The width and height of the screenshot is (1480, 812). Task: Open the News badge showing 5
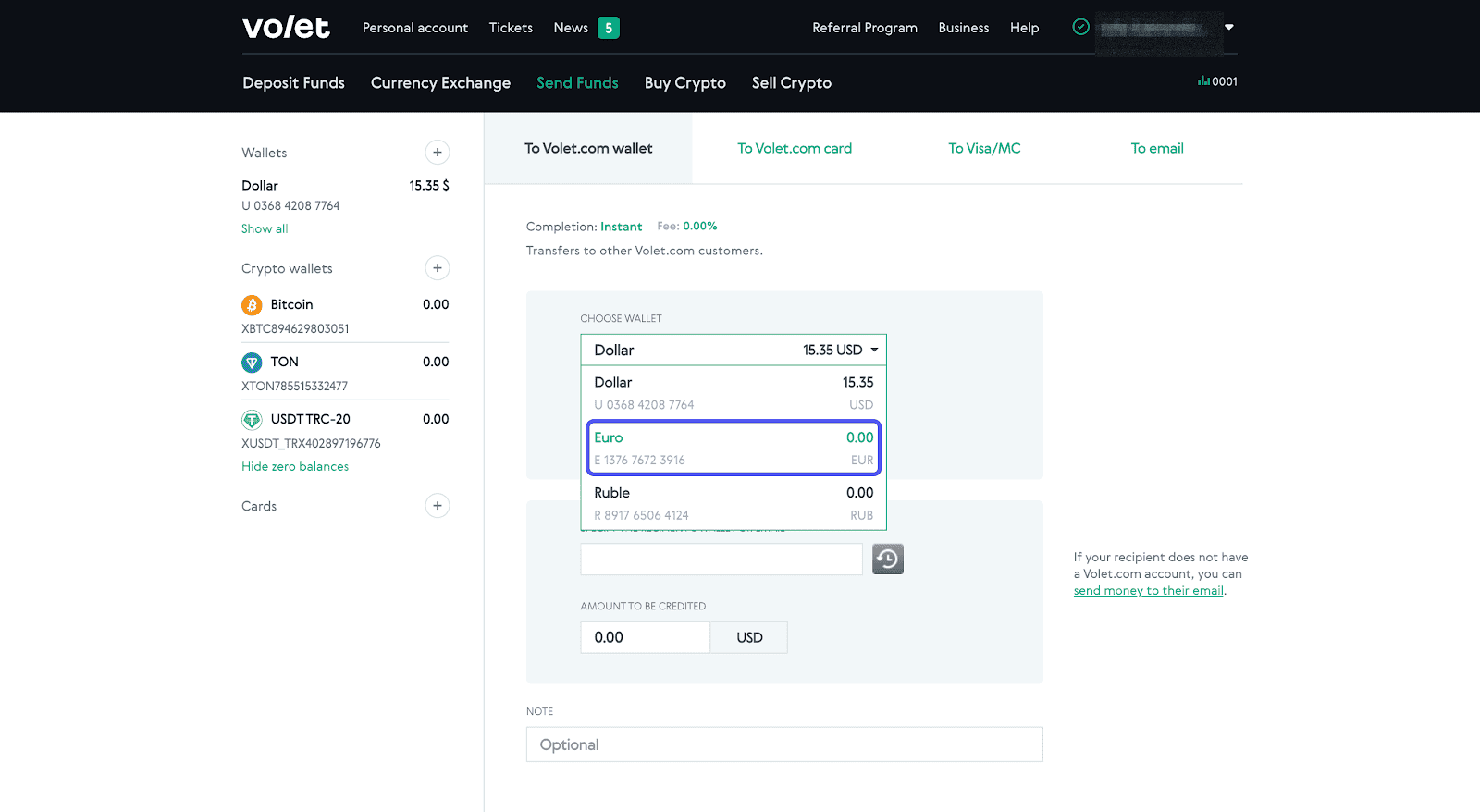609,28
